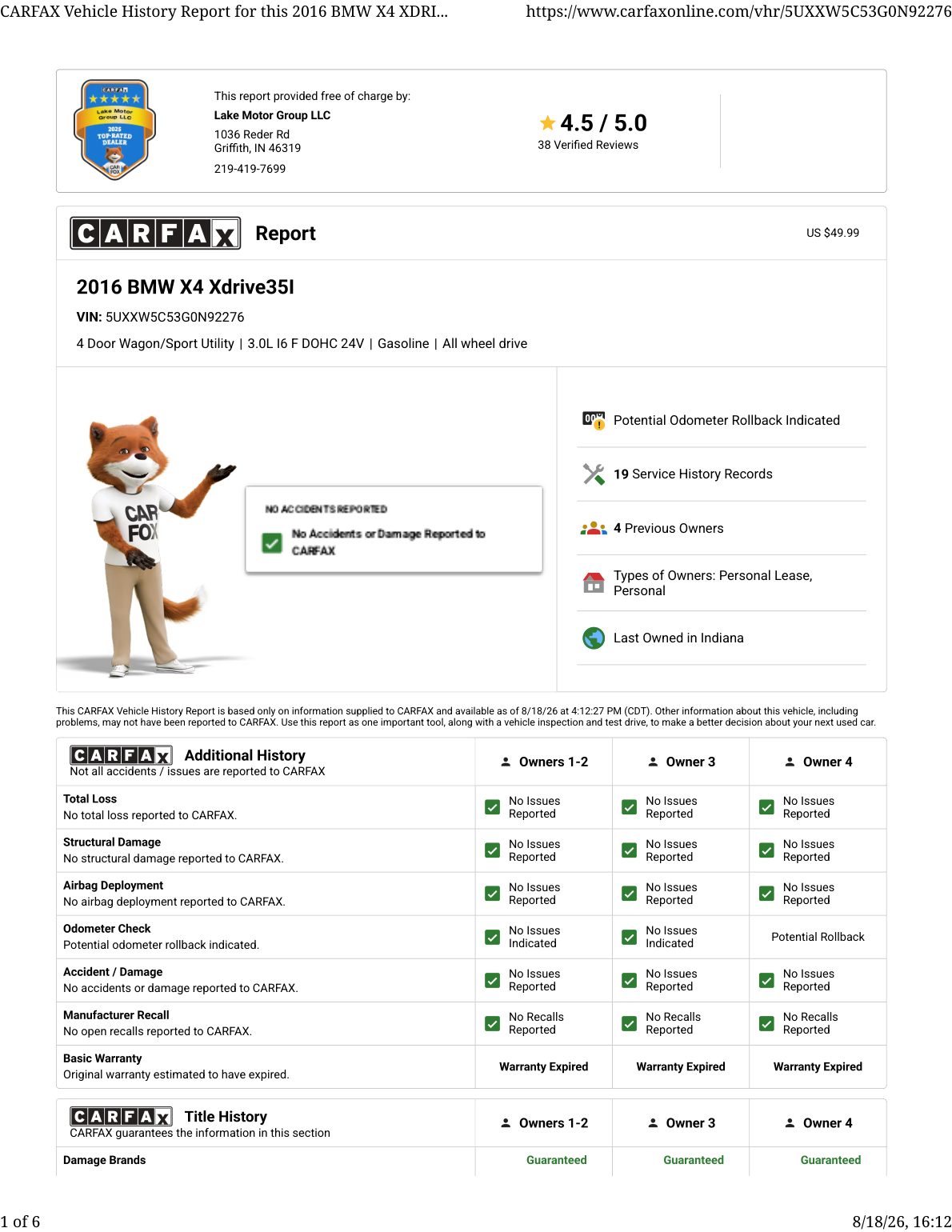Click the house types of owners icon
This screenshot has height=1232, width=952.
point(594,582)
